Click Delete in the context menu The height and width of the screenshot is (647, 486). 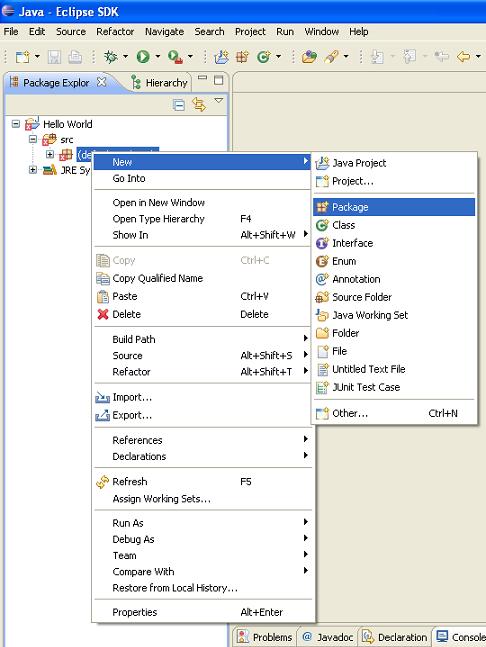click(202, 314)
